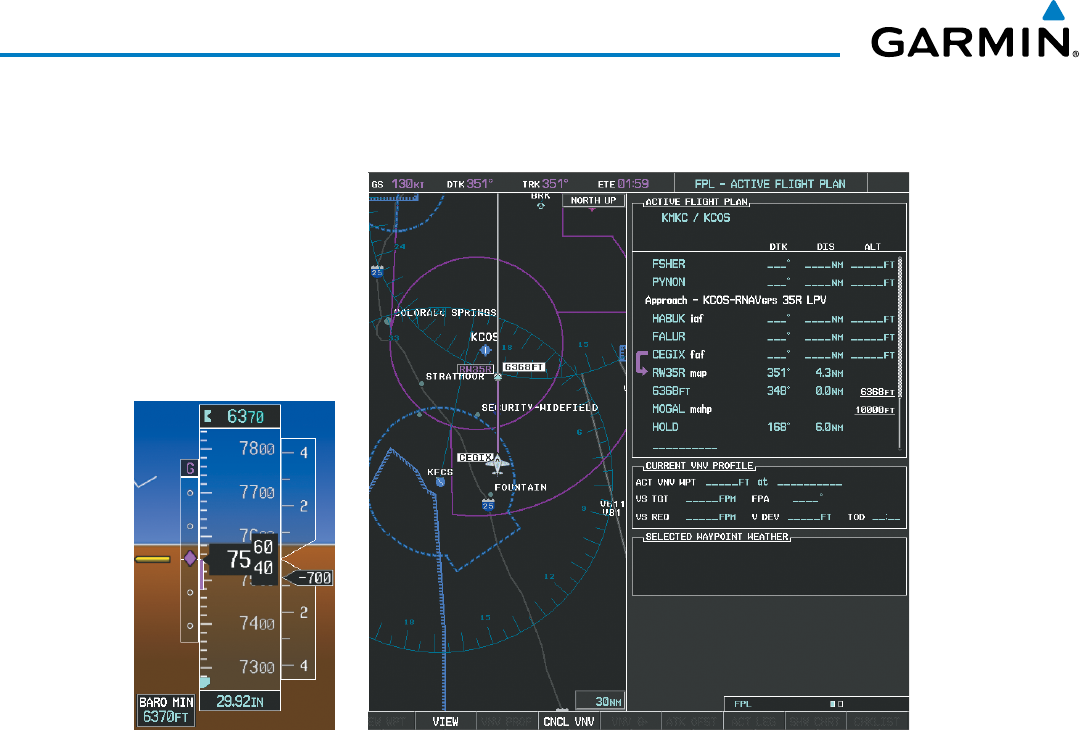Click the selected altitude 6370 box
Screen dimensions: 1080x730
pyautogui.click(x=240, y=417)
